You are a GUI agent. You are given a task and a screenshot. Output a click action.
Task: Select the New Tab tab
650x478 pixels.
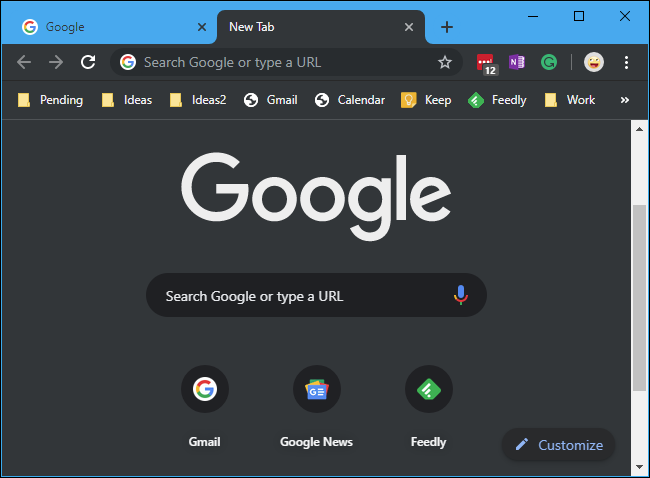[x=321, y=27]
